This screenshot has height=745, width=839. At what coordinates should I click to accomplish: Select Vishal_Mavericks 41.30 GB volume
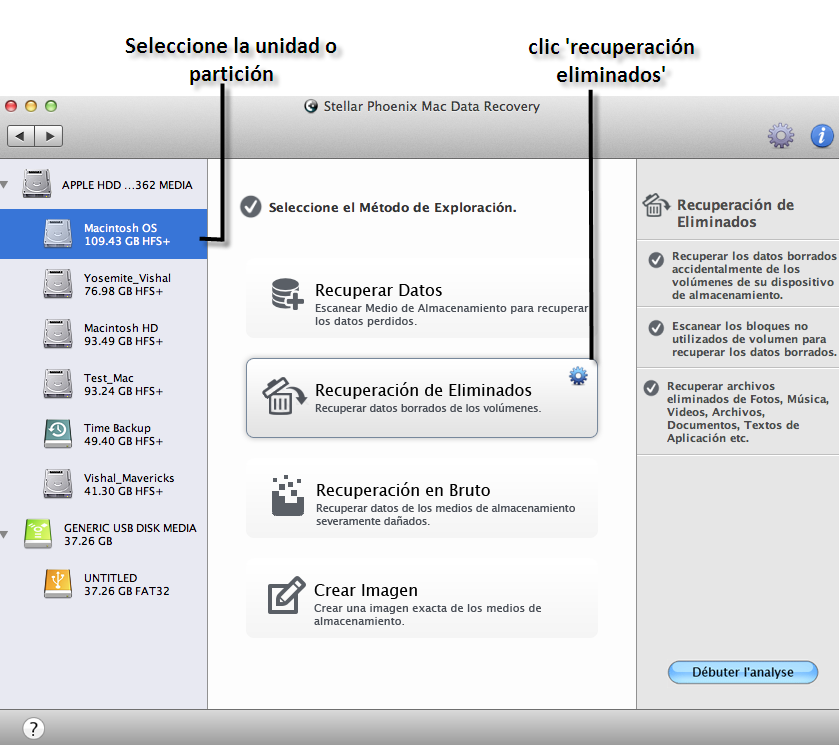[103, 484]
